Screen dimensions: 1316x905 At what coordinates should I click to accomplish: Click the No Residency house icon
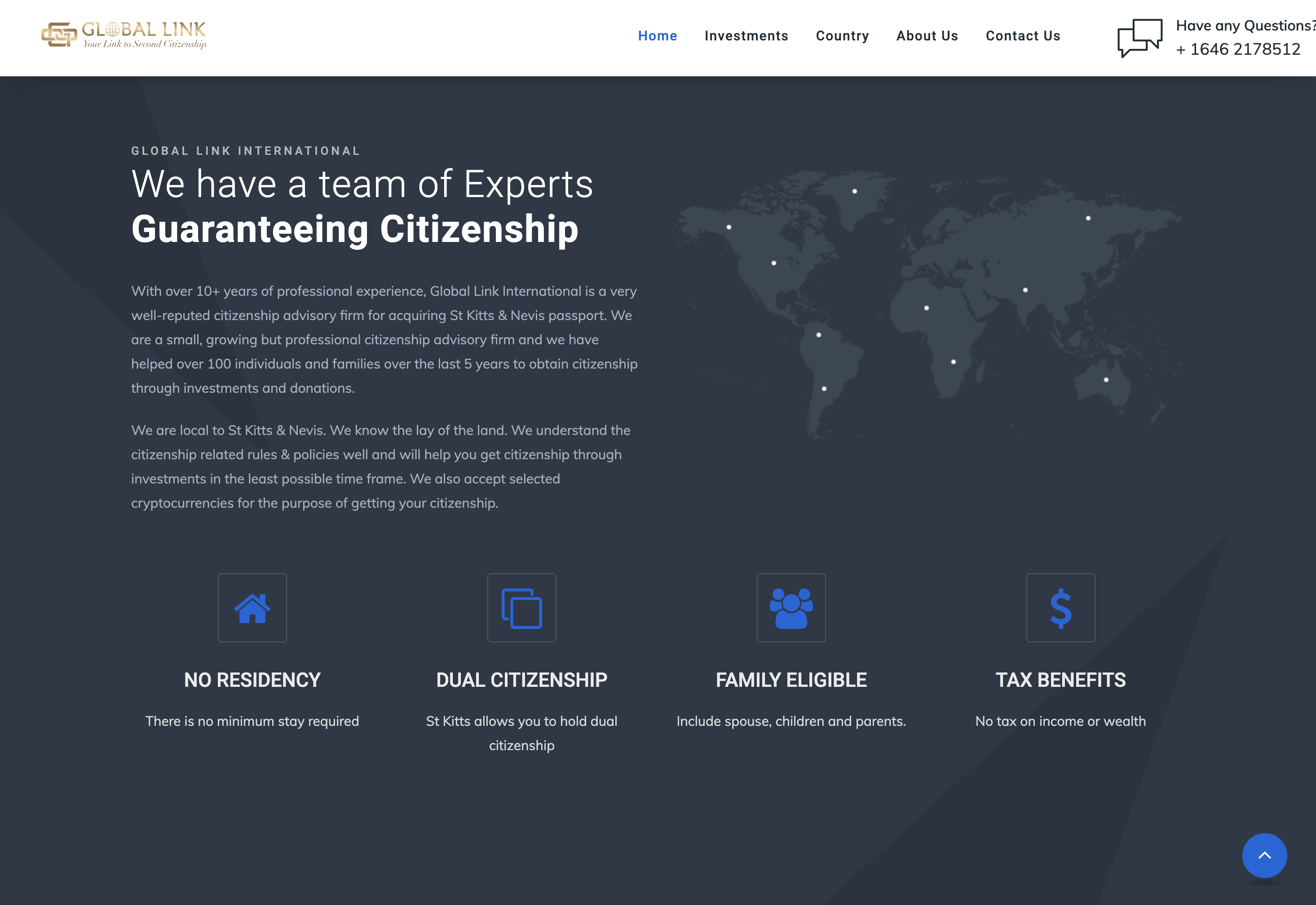[252, 608]
